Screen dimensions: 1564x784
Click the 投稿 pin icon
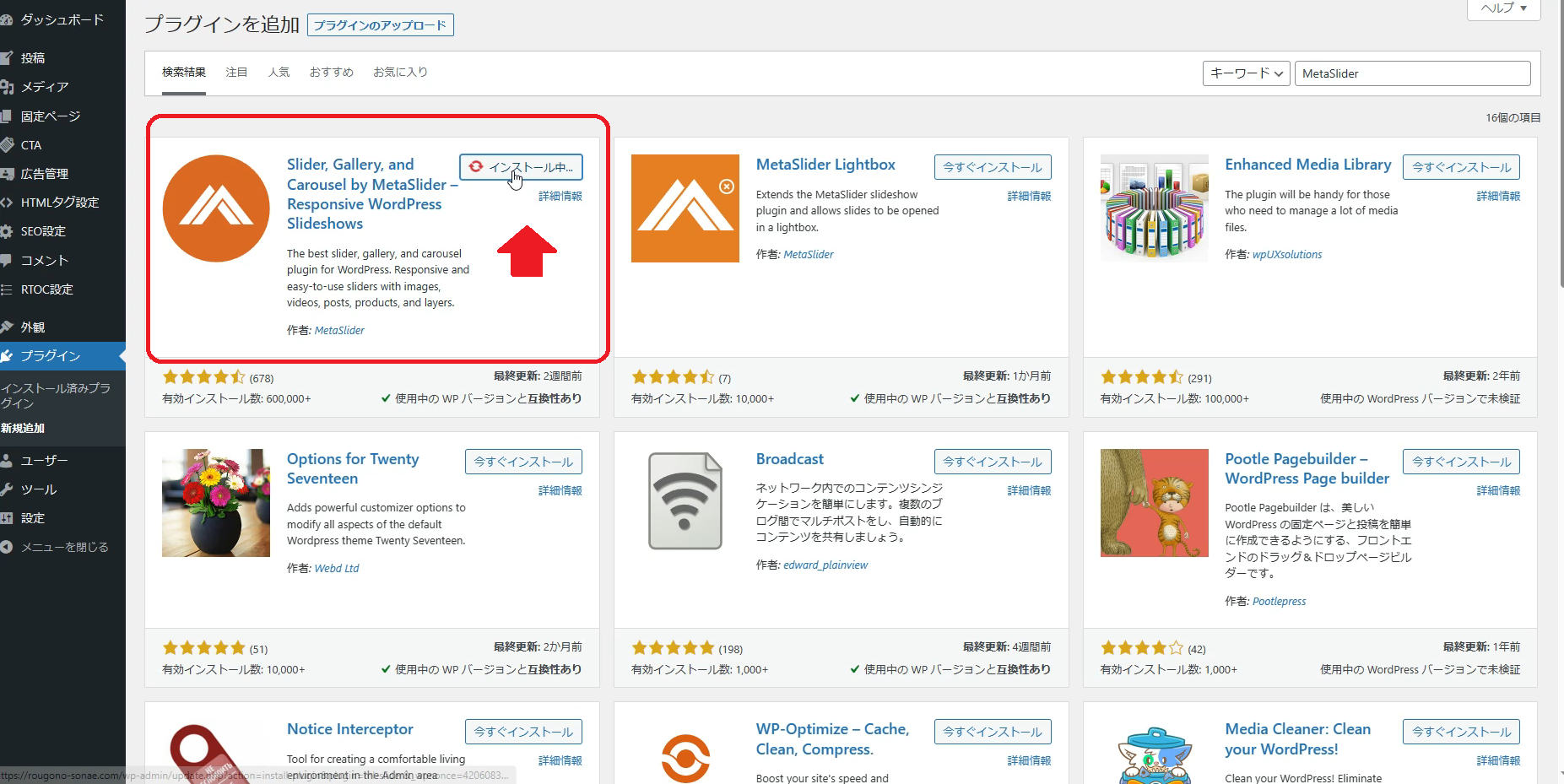coord(6,58)
